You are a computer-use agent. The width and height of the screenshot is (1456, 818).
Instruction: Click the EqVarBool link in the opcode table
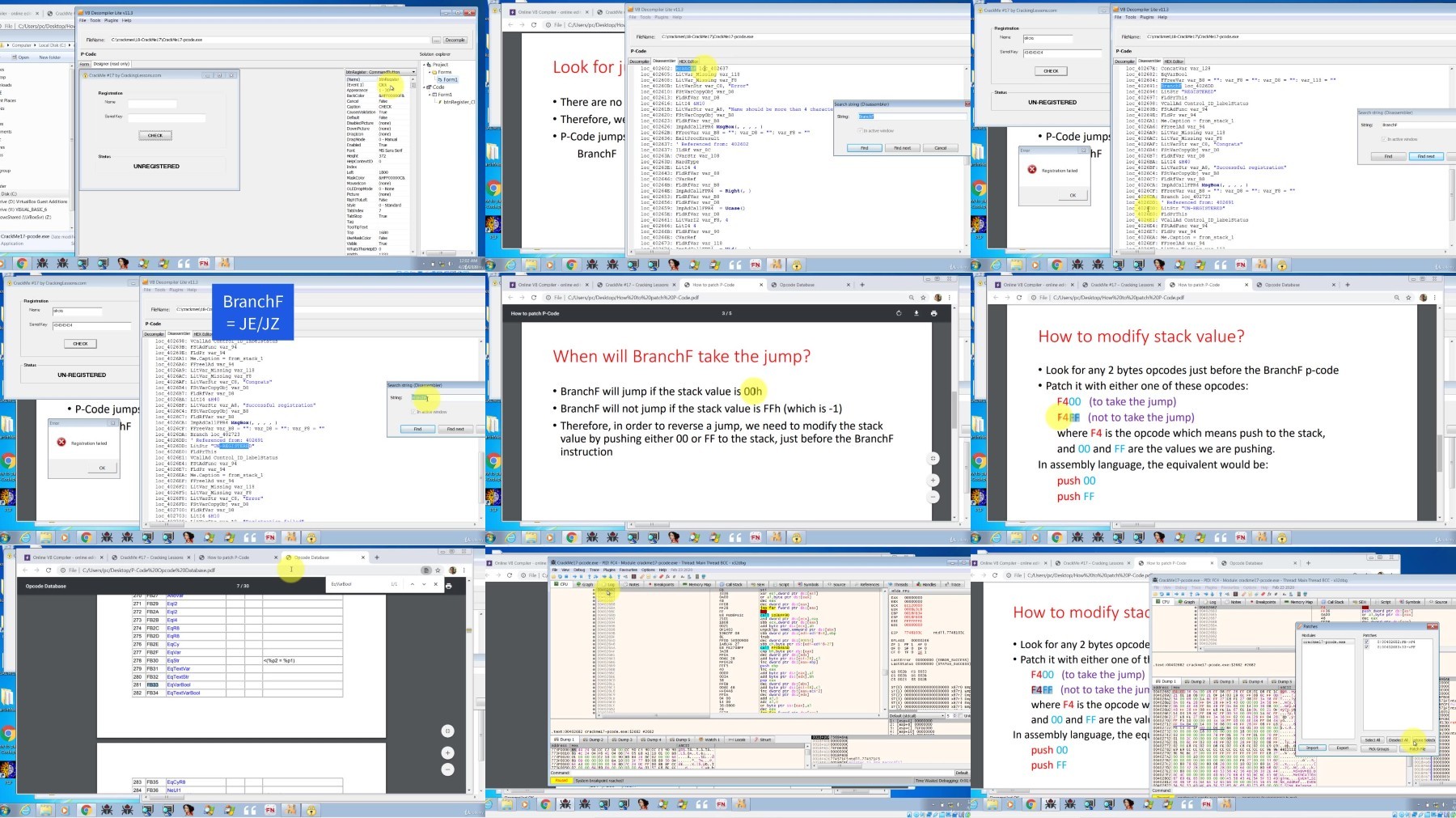coord(178,684)
